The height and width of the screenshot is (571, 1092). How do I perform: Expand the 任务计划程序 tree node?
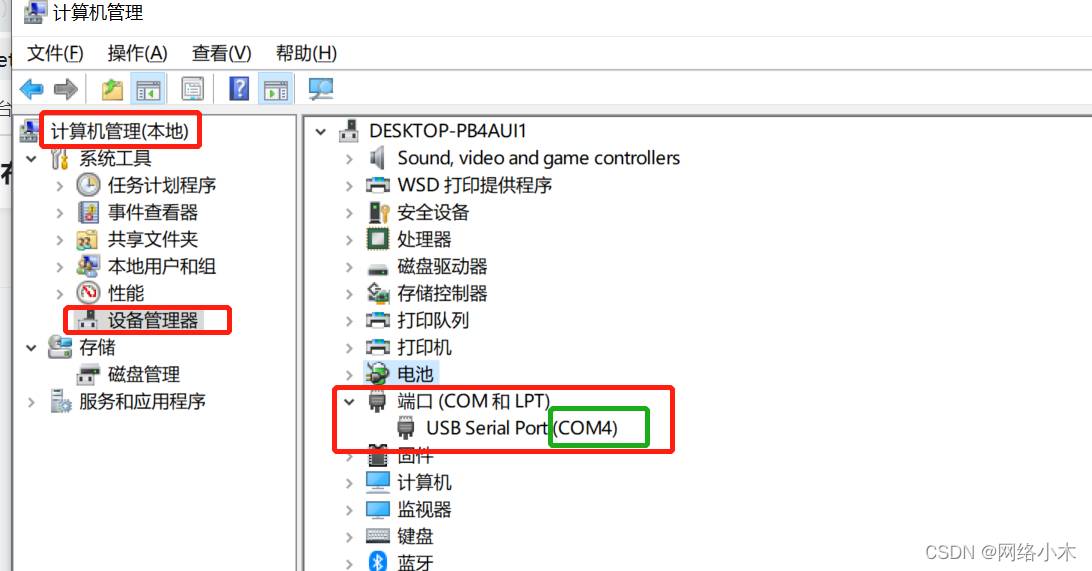[60, 186]
